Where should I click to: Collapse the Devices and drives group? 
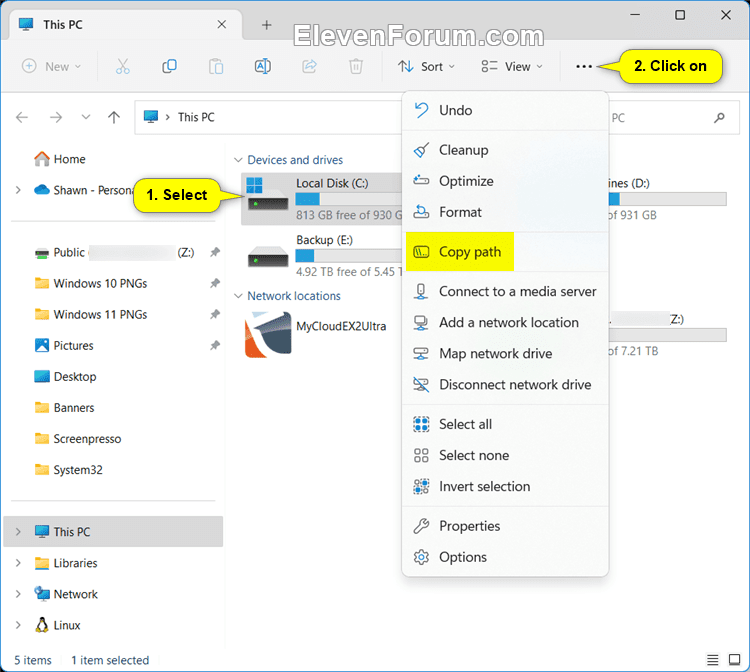[x=238, y=160]
